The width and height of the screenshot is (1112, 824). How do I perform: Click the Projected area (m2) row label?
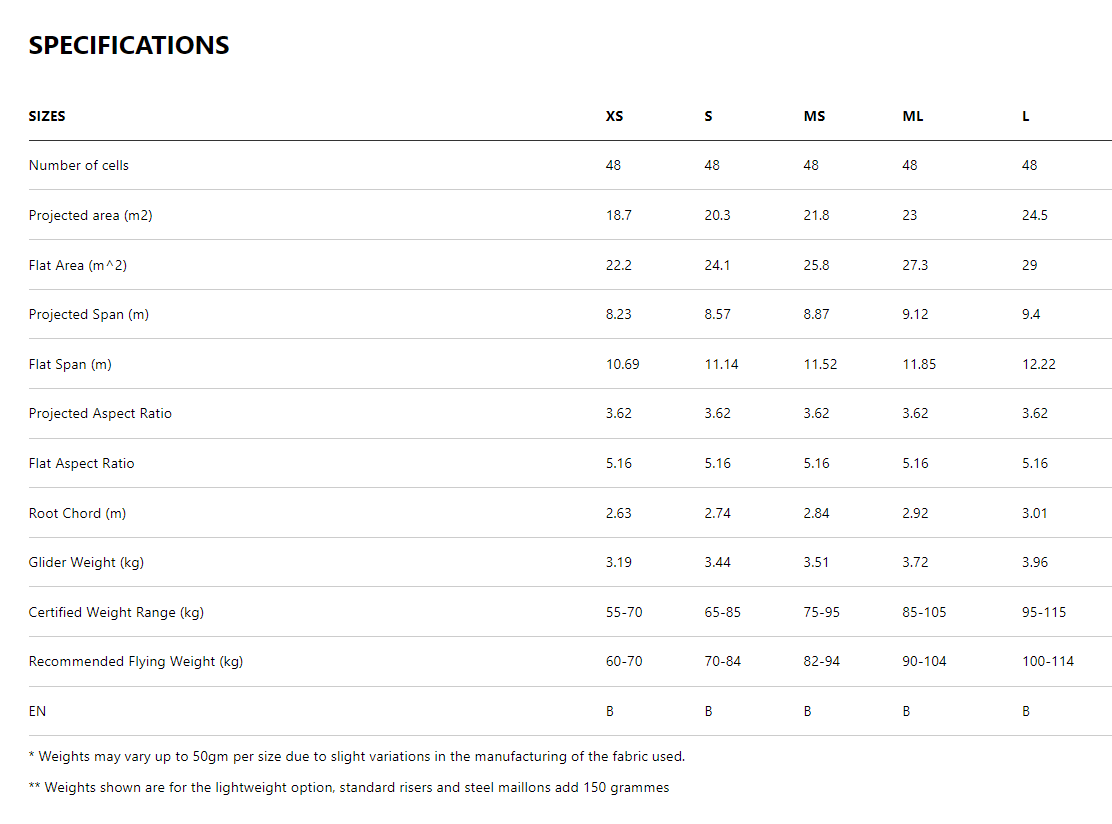point(91,215)
